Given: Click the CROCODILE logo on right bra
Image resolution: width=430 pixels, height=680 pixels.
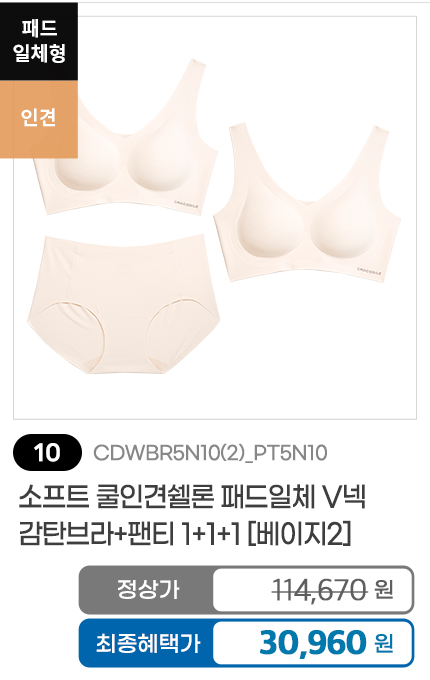Looking at the screenshot, I should [369, 271].
